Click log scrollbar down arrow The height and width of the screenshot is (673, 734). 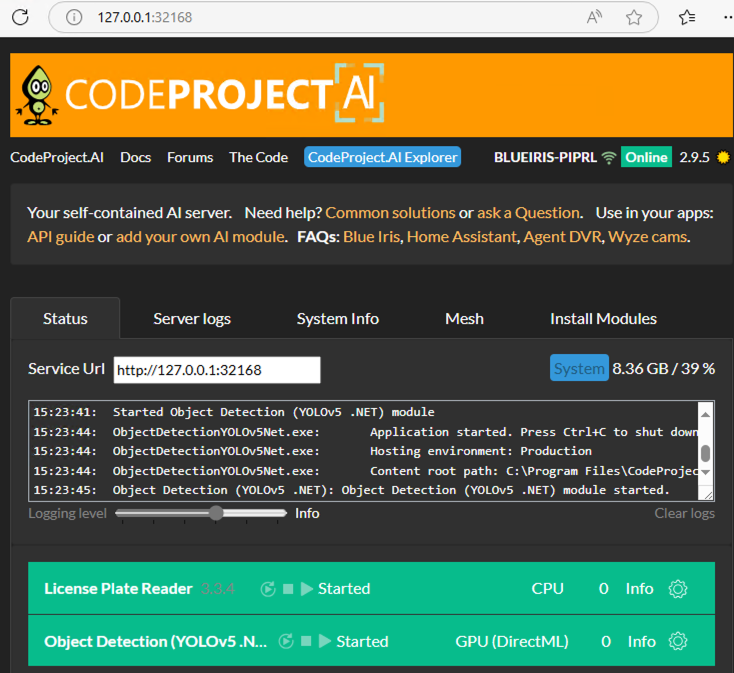pyautogui.click(x=705, y=472)
